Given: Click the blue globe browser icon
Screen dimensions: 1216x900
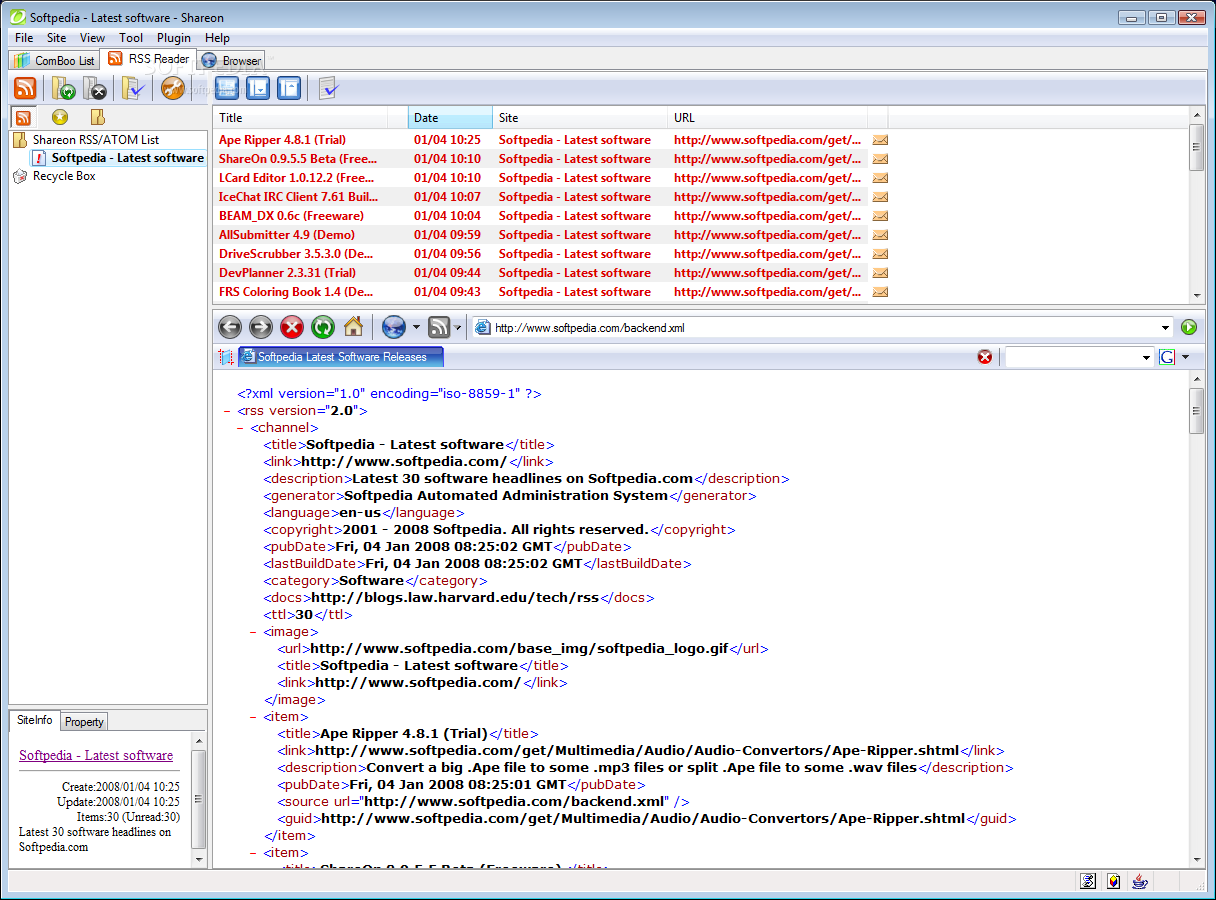Looking at the screenshot, I should [x=393, y=326].
